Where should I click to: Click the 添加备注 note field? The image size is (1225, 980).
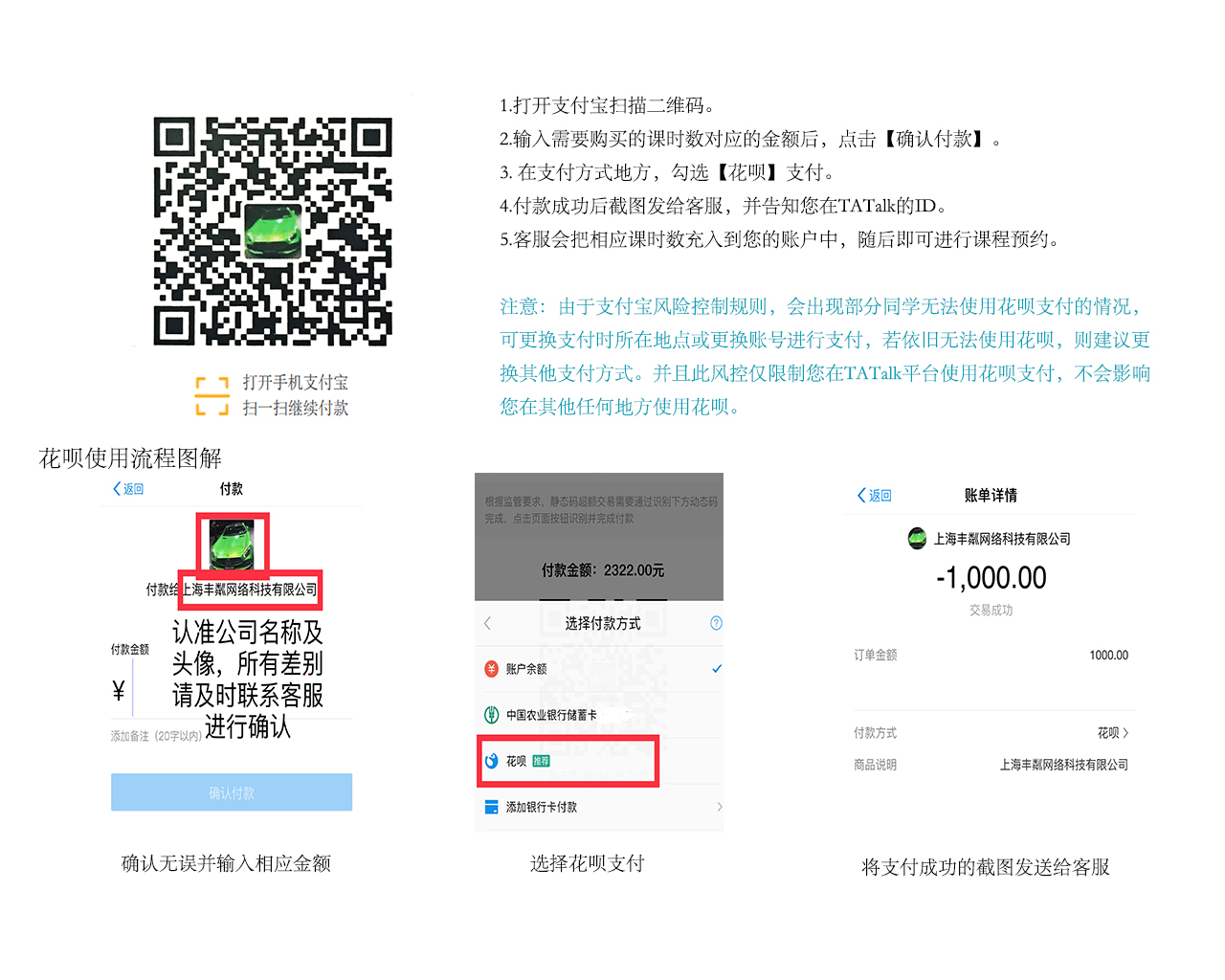pos(156,736)
